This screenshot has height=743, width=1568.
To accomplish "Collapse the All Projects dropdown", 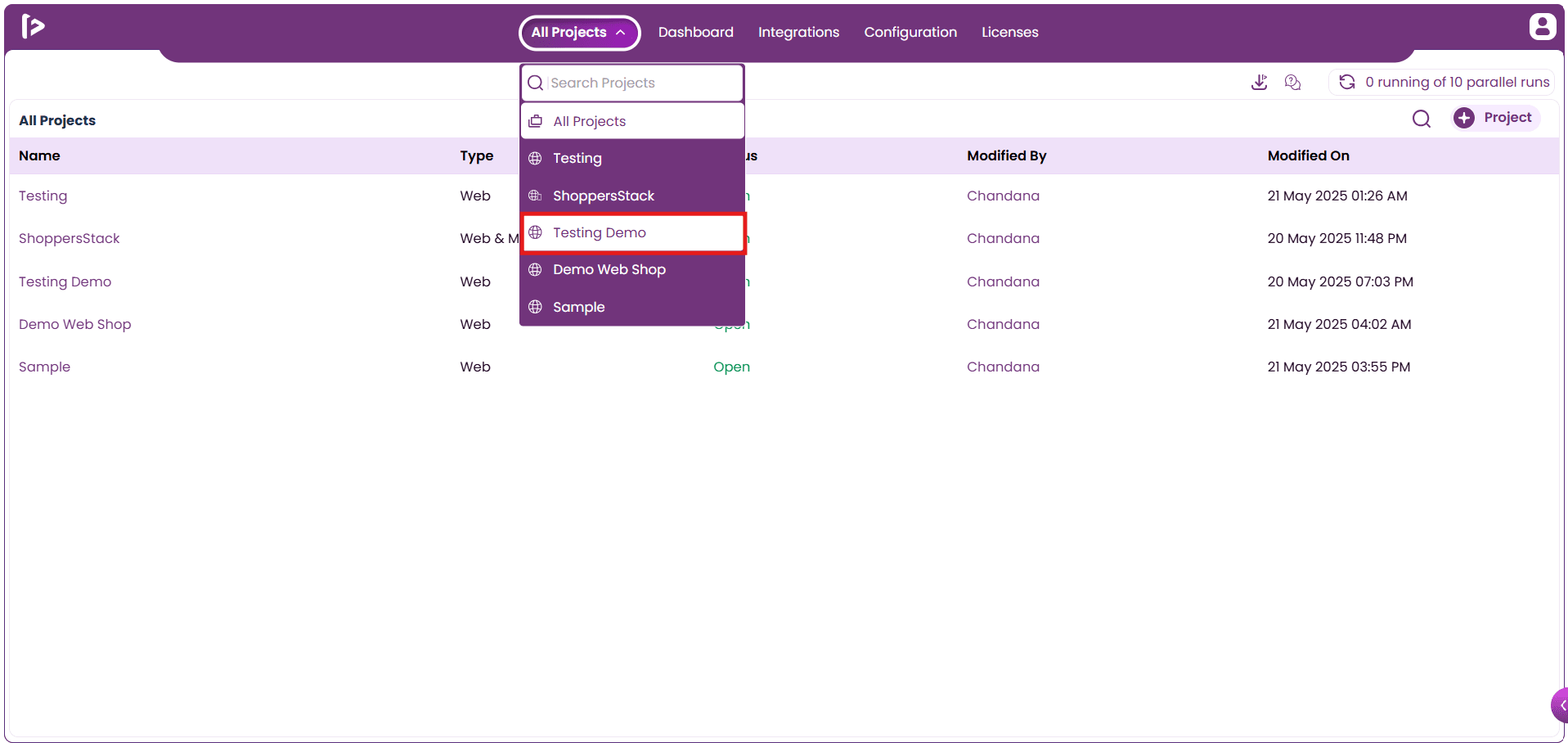I will pyautogui.click(x=579, y=33).
